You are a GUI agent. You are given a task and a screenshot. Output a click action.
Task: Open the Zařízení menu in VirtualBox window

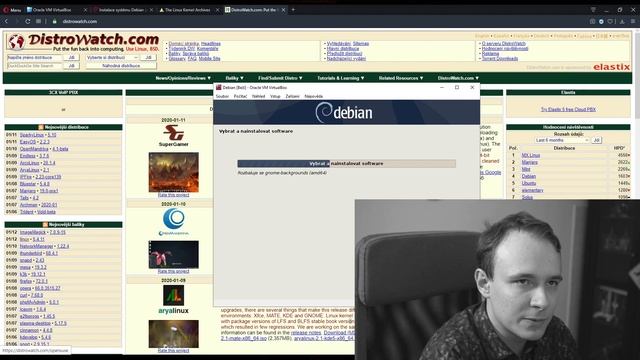click(x=292, y=96)
